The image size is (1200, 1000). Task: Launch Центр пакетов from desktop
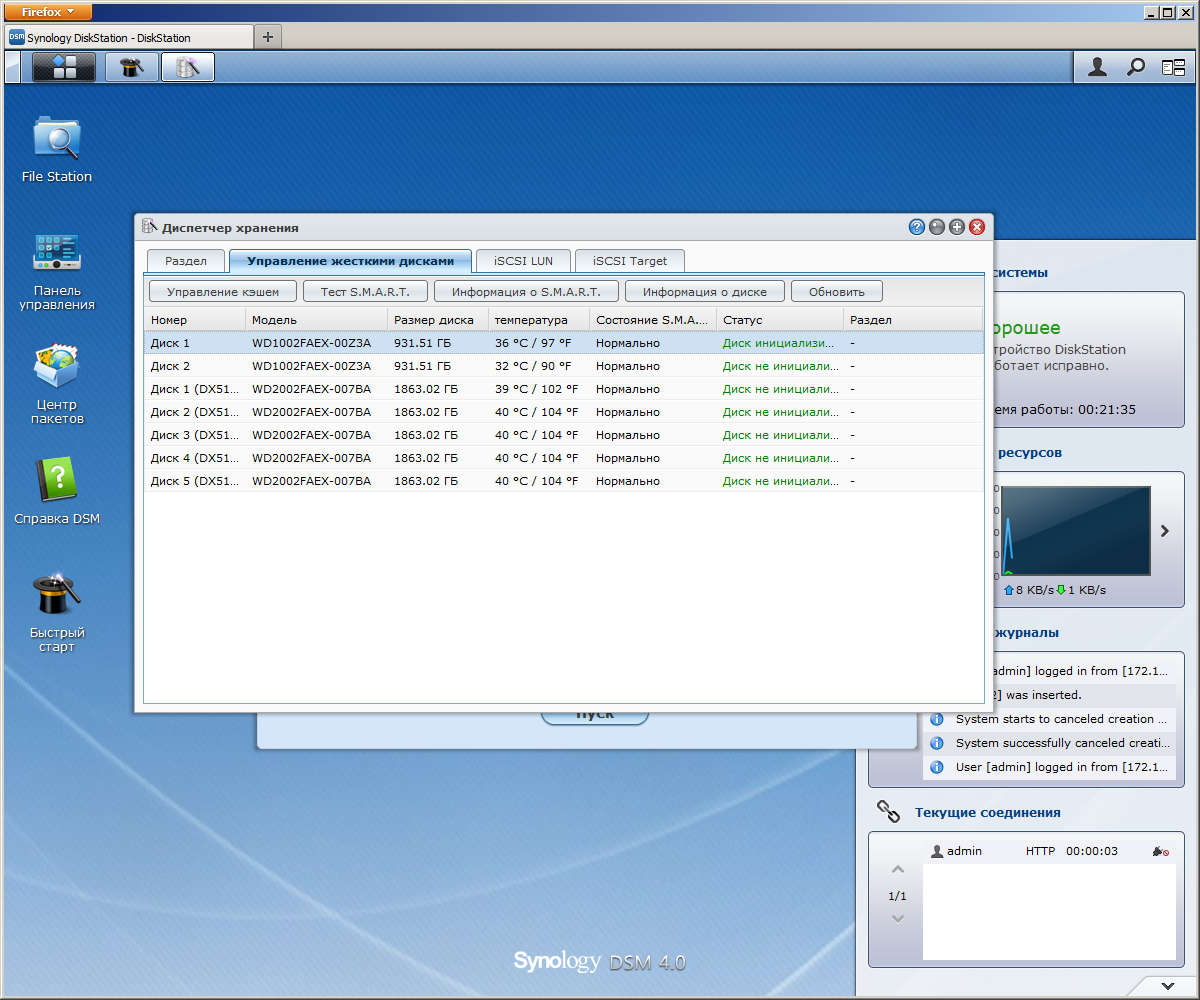tap(57, 367)
